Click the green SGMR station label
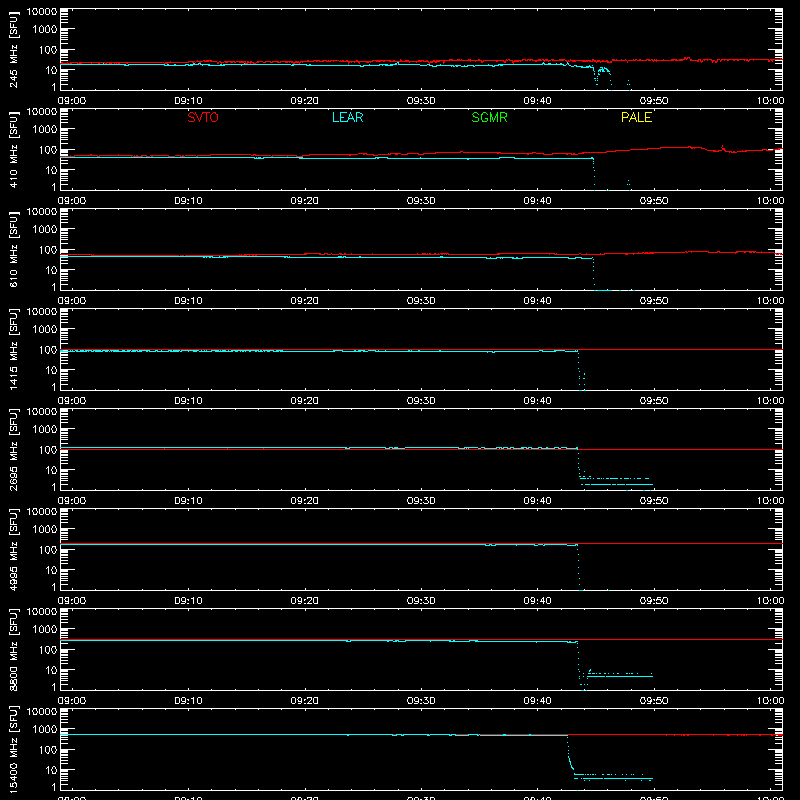 pos(489,117)
